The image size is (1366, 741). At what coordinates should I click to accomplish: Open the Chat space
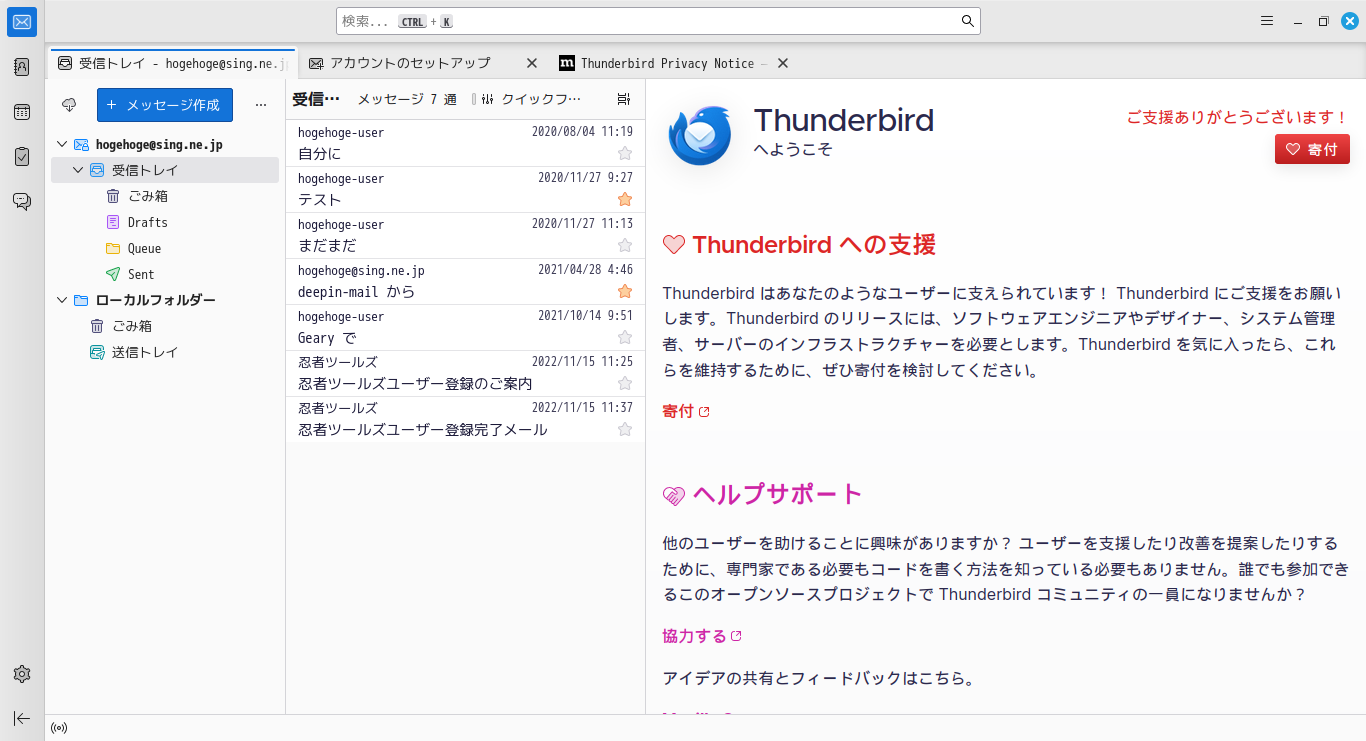(x=22, y=201)
